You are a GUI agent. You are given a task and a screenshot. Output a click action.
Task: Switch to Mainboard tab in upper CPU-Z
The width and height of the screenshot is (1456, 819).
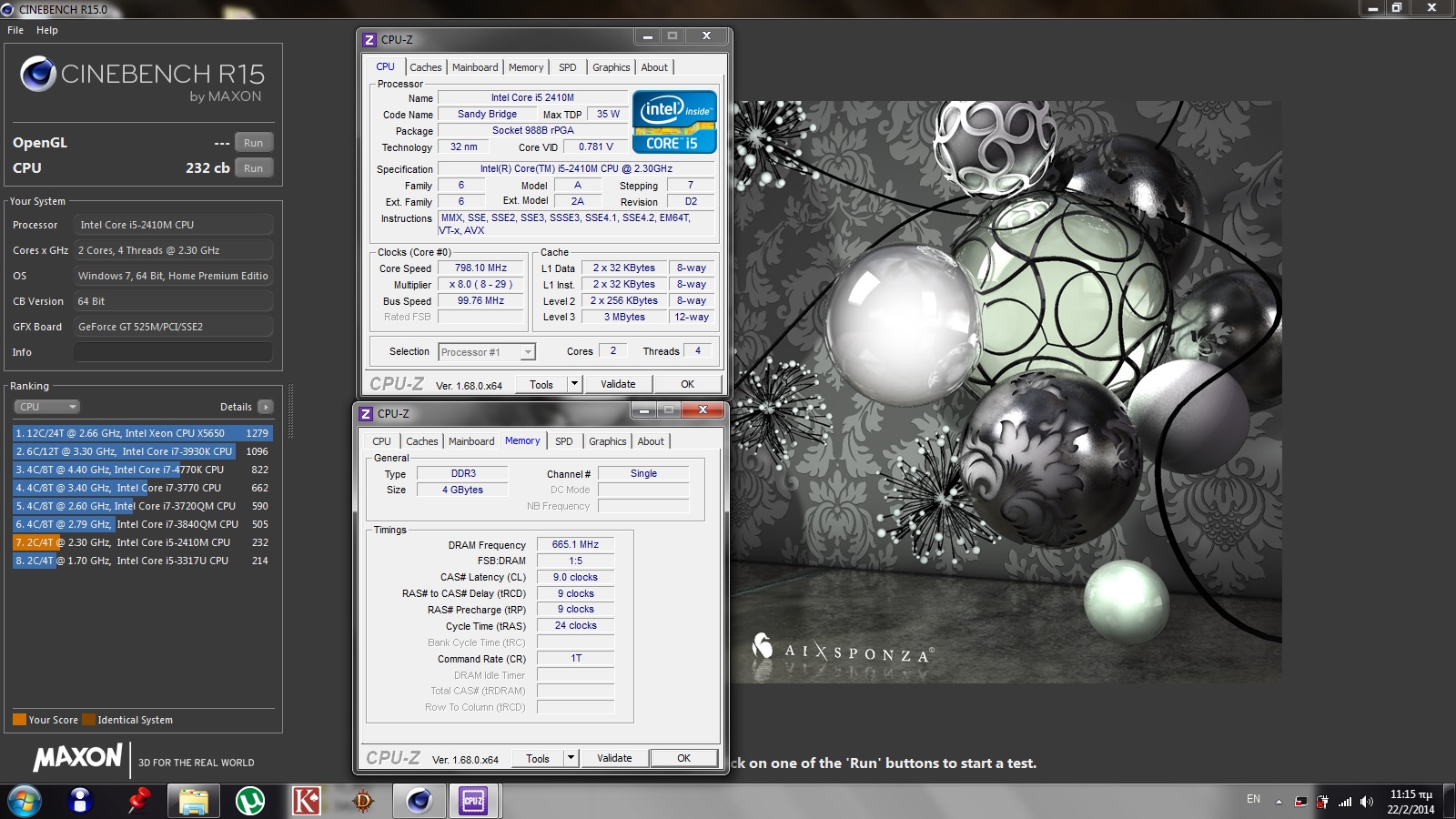(475, 67)
